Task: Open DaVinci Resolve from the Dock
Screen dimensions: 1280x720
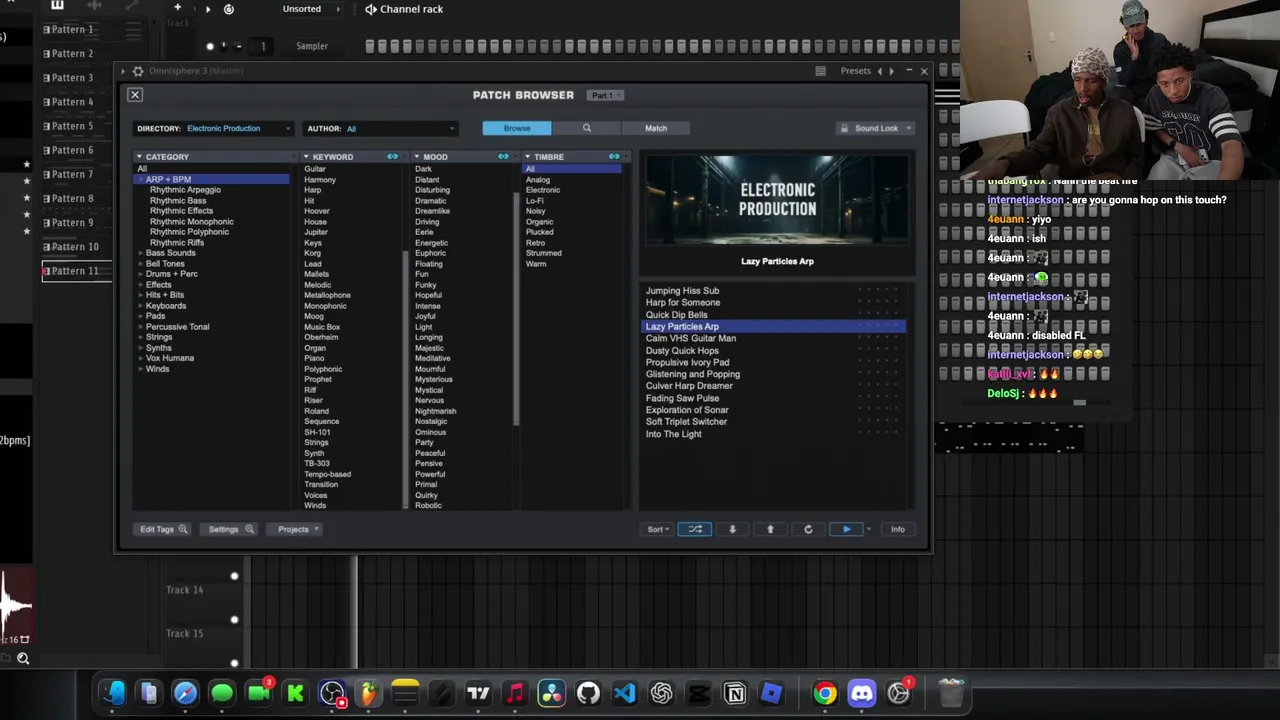Action: pos(551,693)
